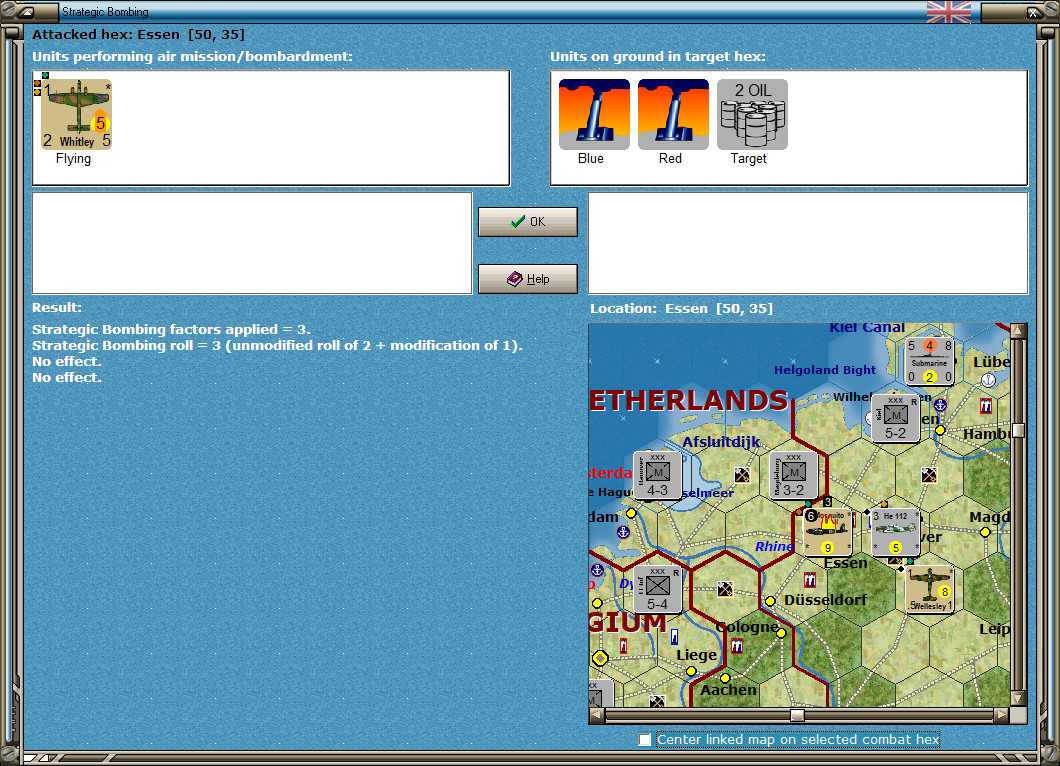The height and width of the screenshot is (766, 1060).
Task: Select the Magdeburg 3-2 corps counter
Action: (793, 475)
